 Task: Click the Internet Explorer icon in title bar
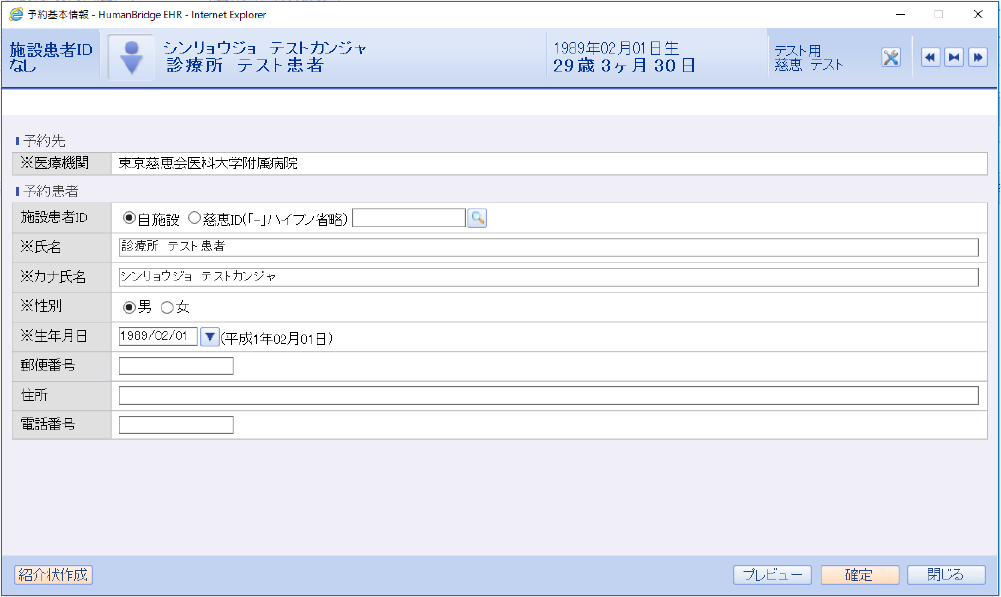click(x=16, y=14)
